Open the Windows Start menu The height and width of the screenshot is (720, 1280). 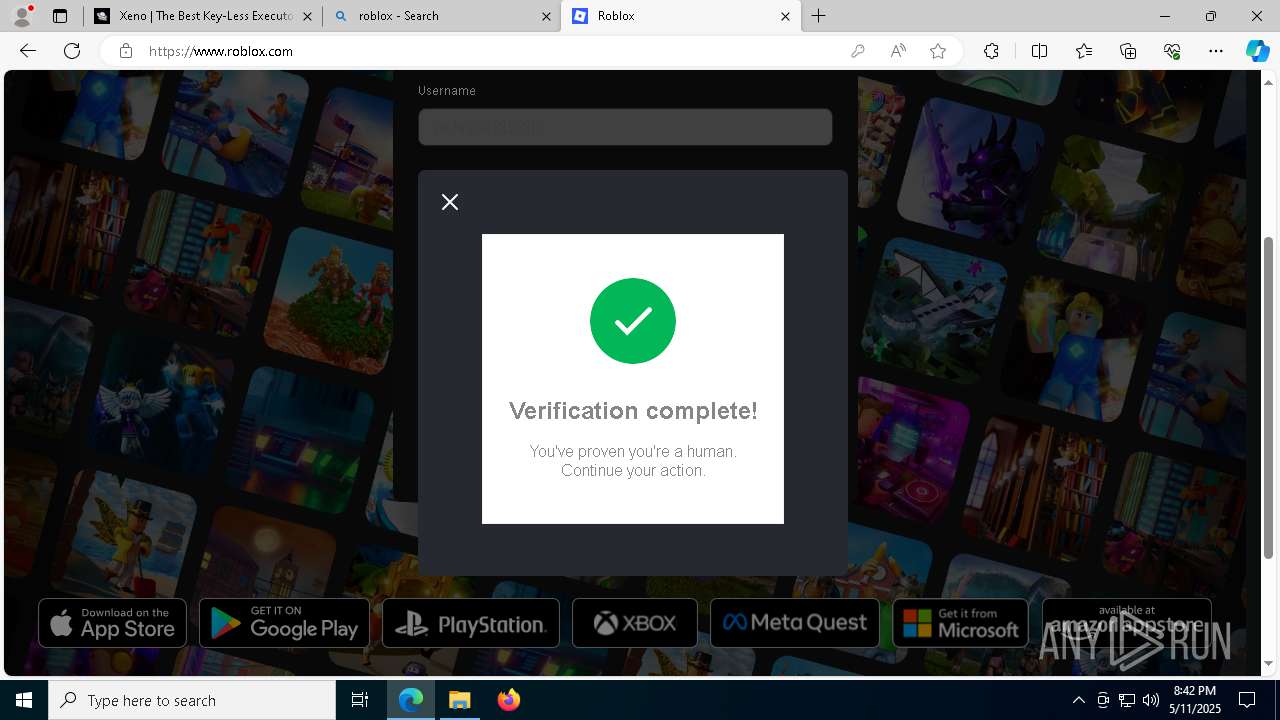pos(24,700)
